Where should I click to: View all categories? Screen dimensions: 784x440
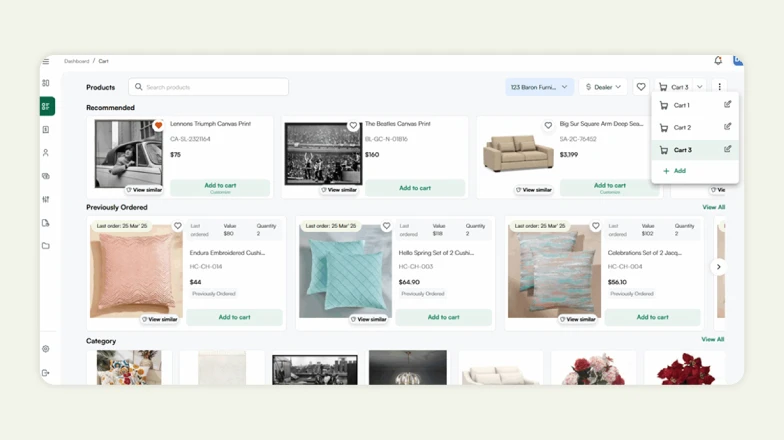pos(712,339)
